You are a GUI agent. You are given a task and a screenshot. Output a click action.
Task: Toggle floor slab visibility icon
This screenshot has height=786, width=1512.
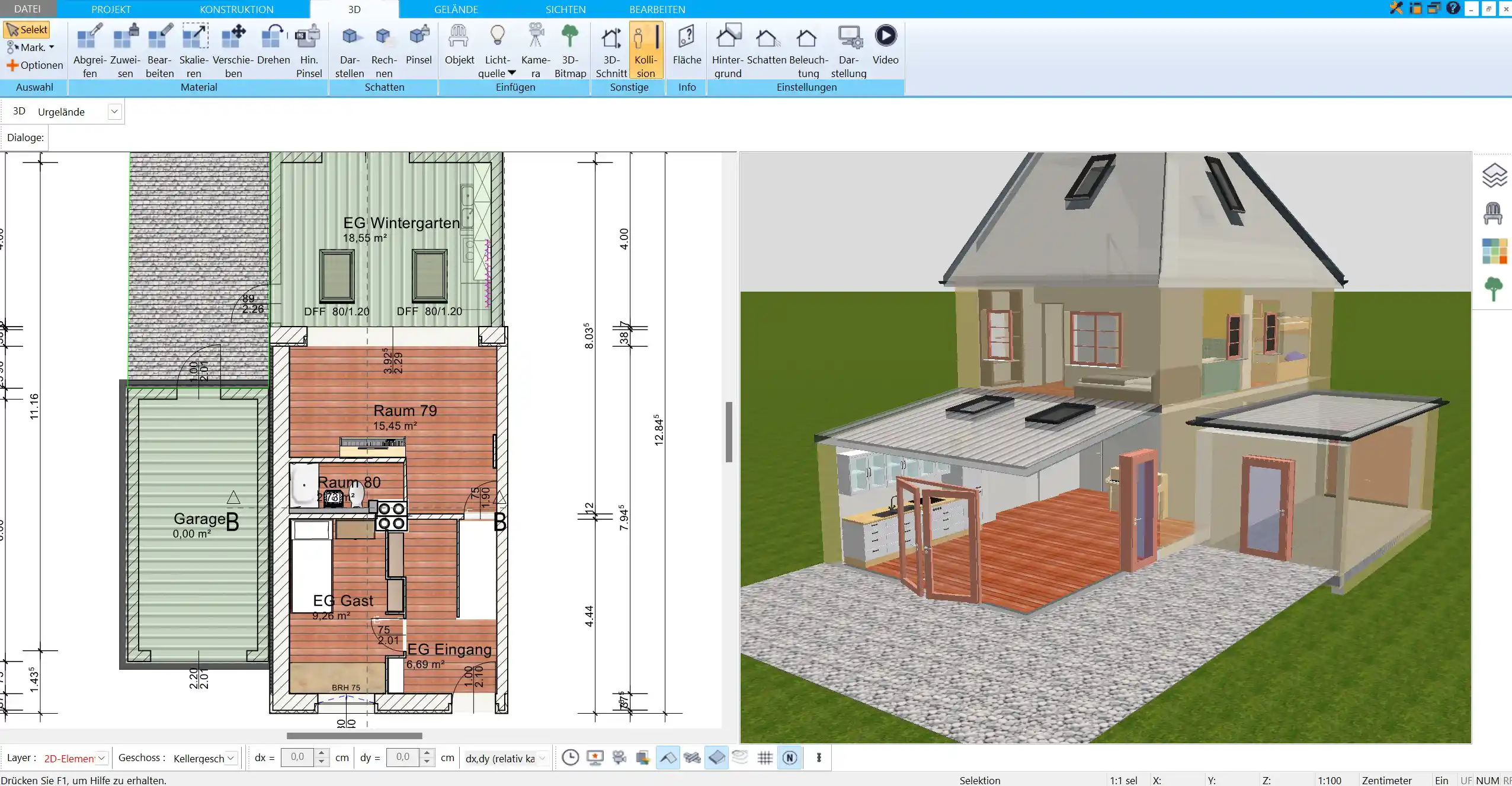716,758
